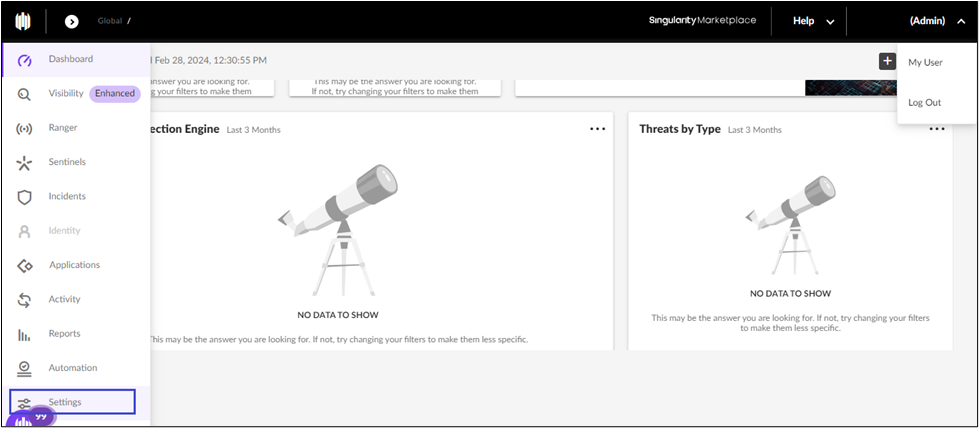Click the purple chat widget bubble
The height and width of the screenshot is (428, 979).
coord(38,417)
